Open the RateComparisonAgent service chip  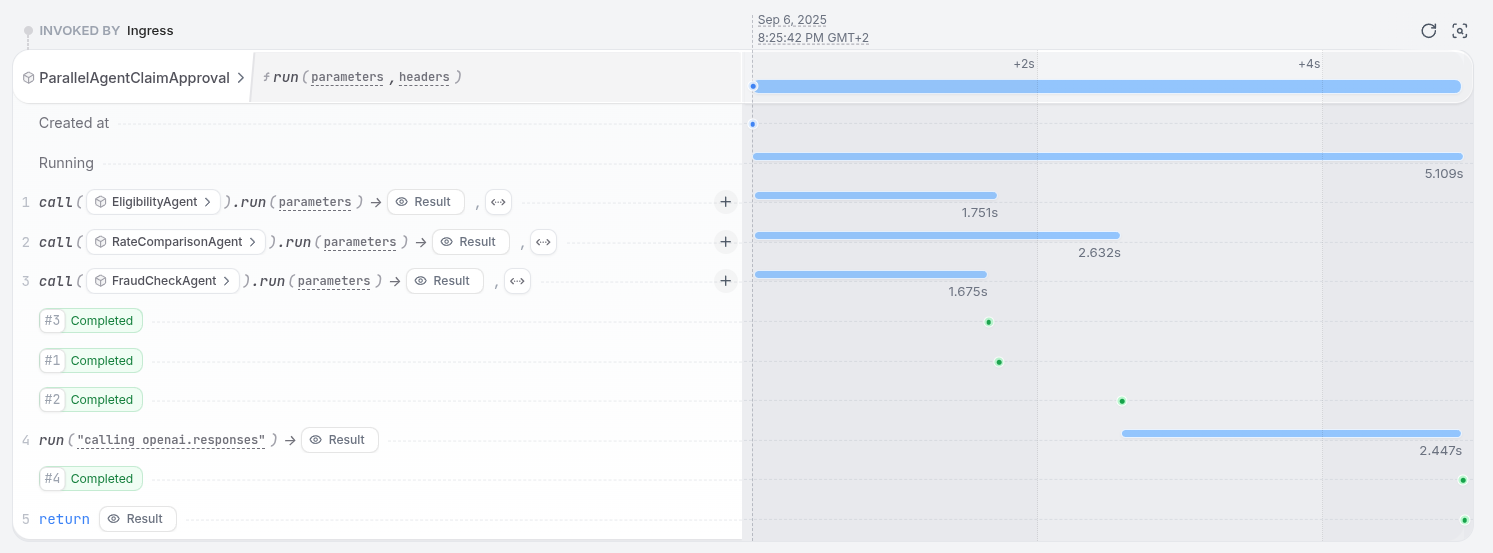176,242
